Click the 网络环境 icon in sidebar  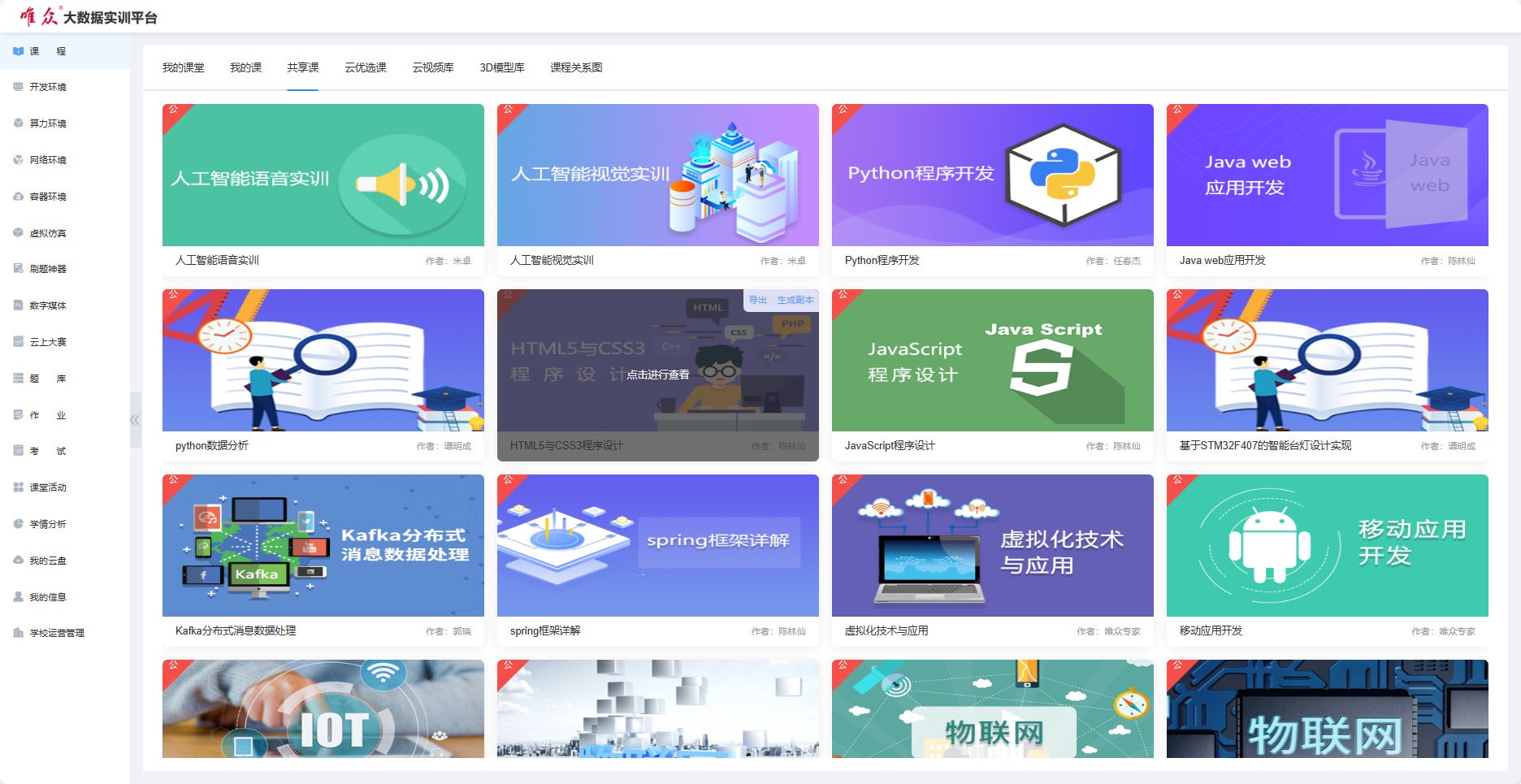click(18, 160)
